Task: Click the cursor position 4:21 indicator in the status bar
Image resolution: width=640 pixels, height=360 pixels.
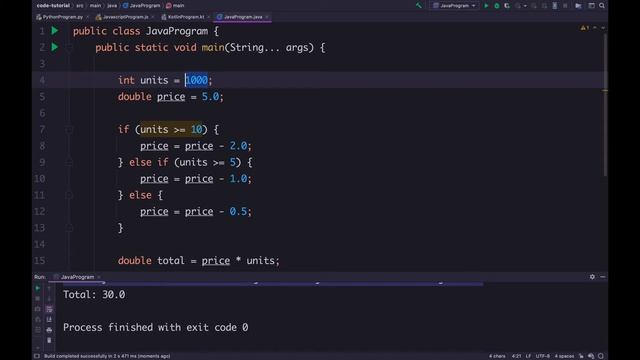Action: pyautogui.click(x=516, y=356)
